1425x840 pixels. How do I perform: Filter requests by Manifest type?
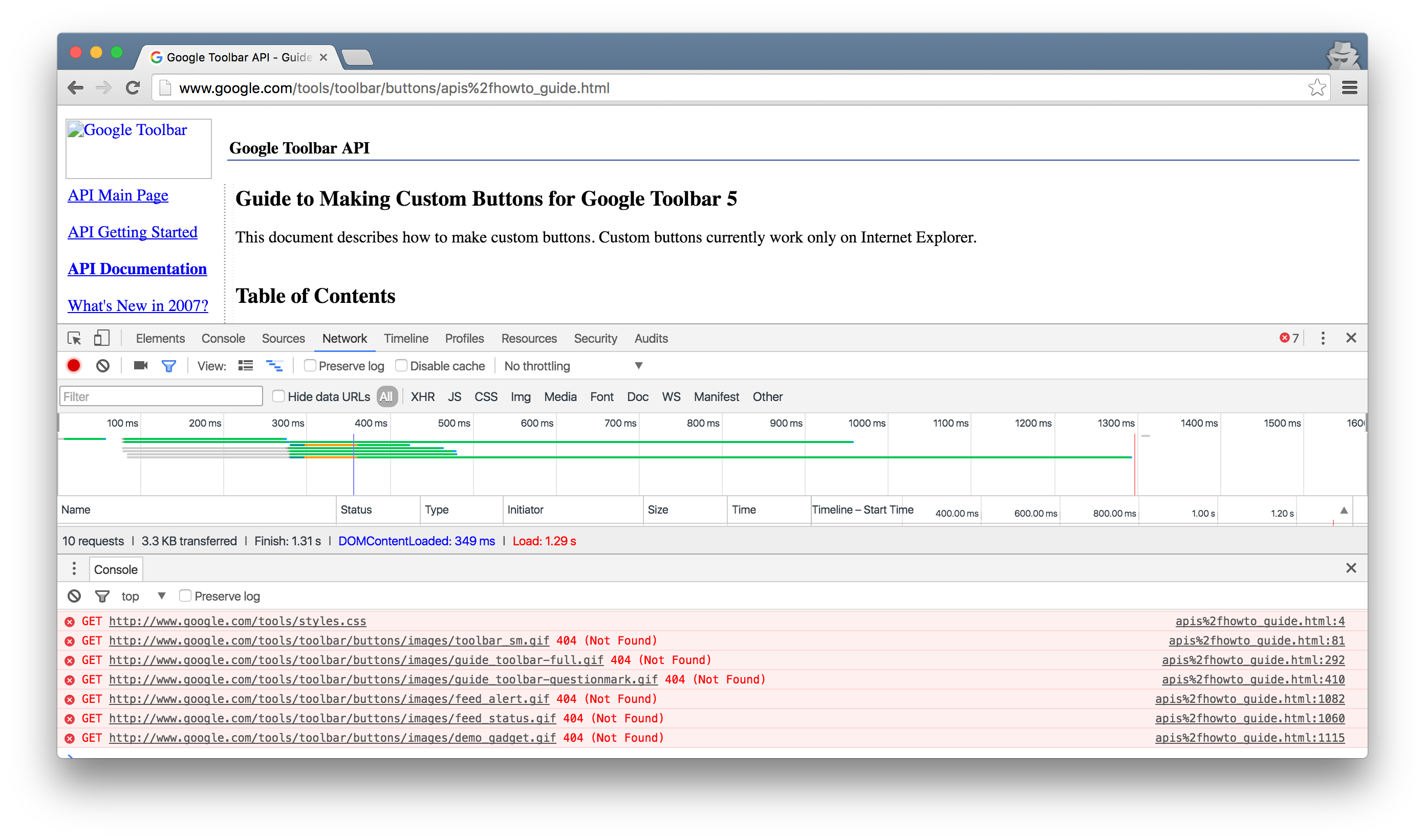(717, 397)
